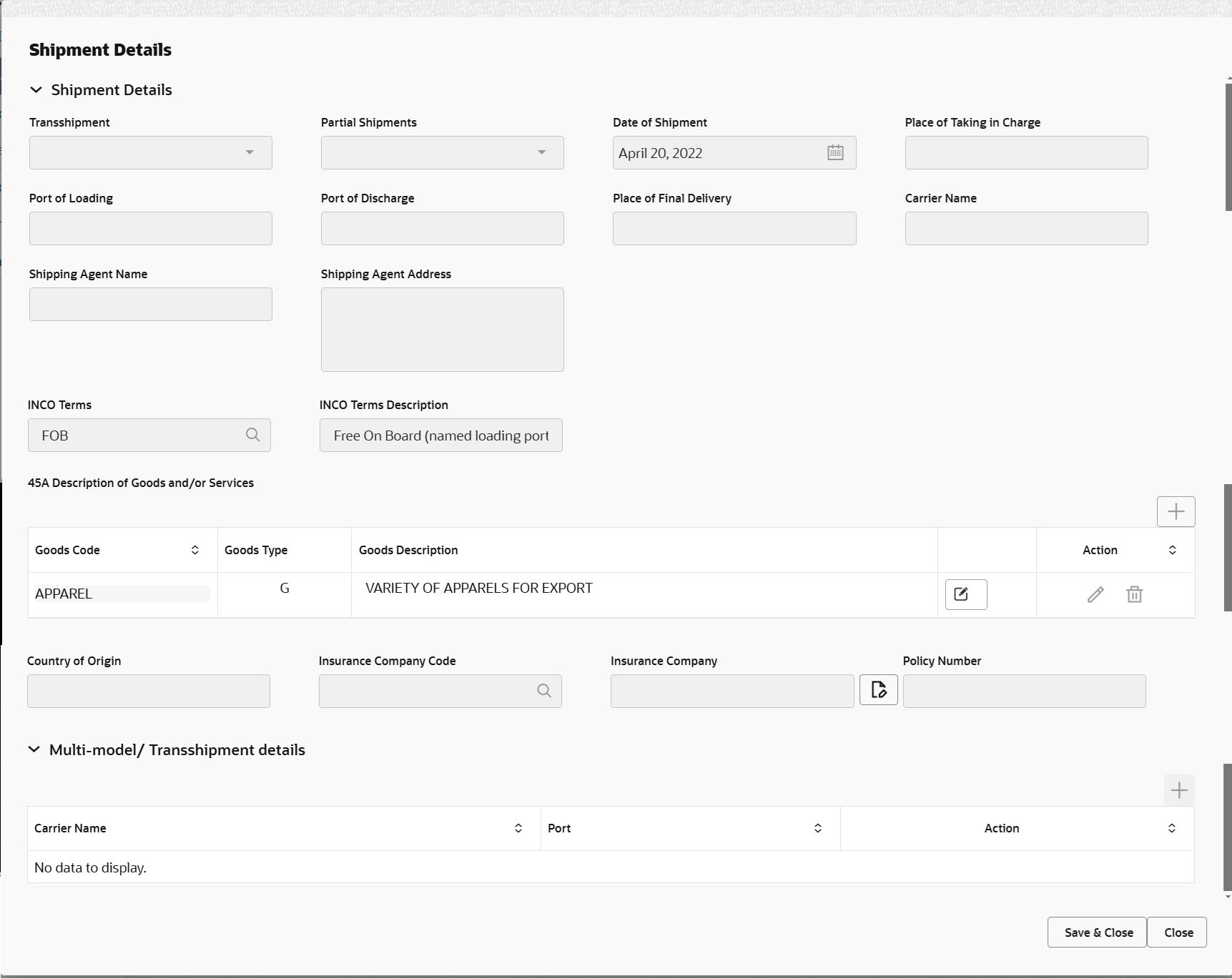Image resolution: width=1232 pixels, height=979 pixels.
Task: Sort the Goods Code column
Action: pyautogui.click(x=194, y=549)
